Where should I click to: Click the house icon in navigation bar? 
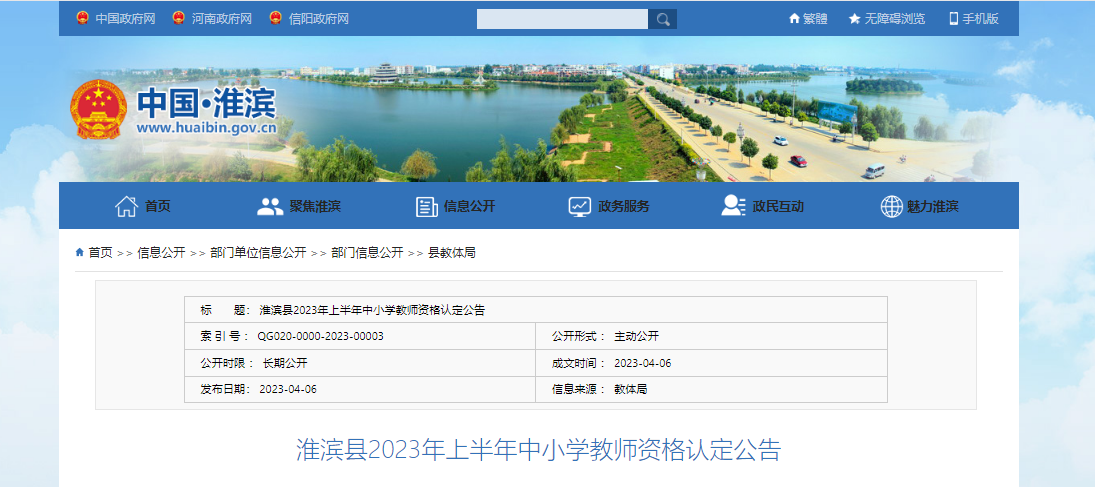click(x=126, y=206)
